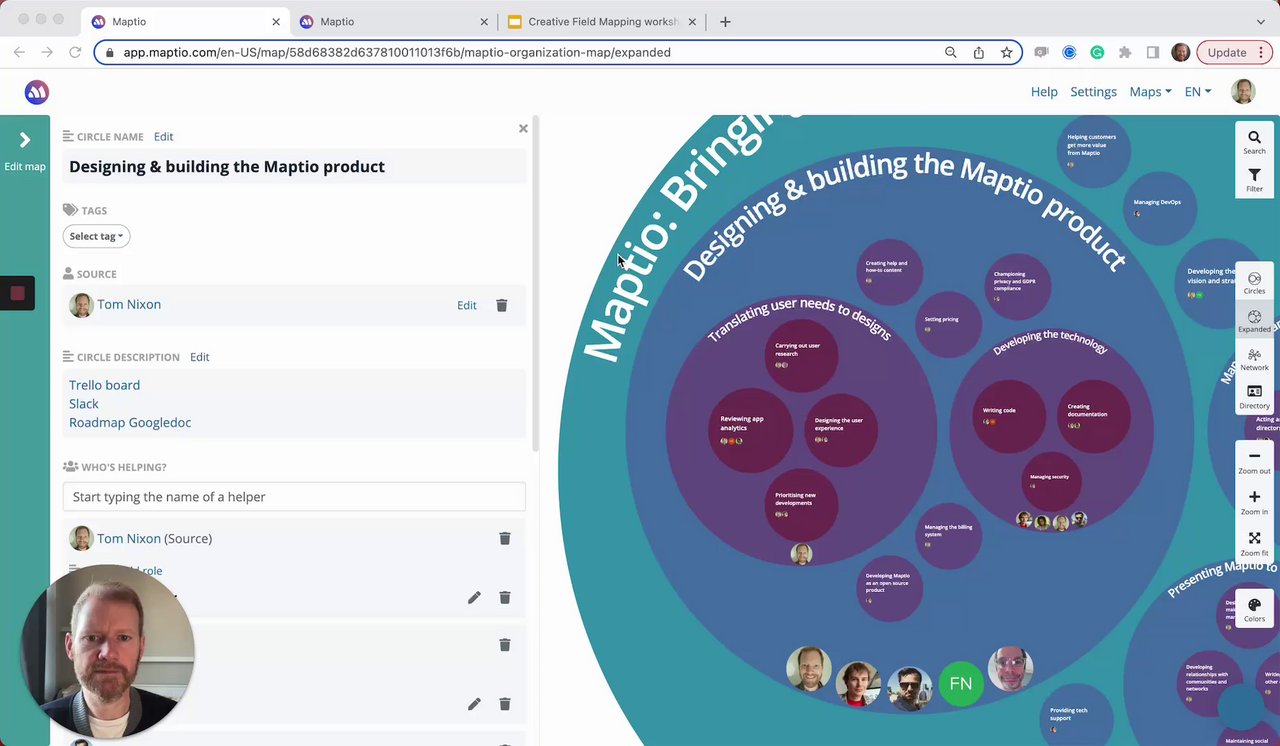This screenshot has height=746, width=1280.
Task: Delete Tom Nixon as source
Action: tap(502, 305)
